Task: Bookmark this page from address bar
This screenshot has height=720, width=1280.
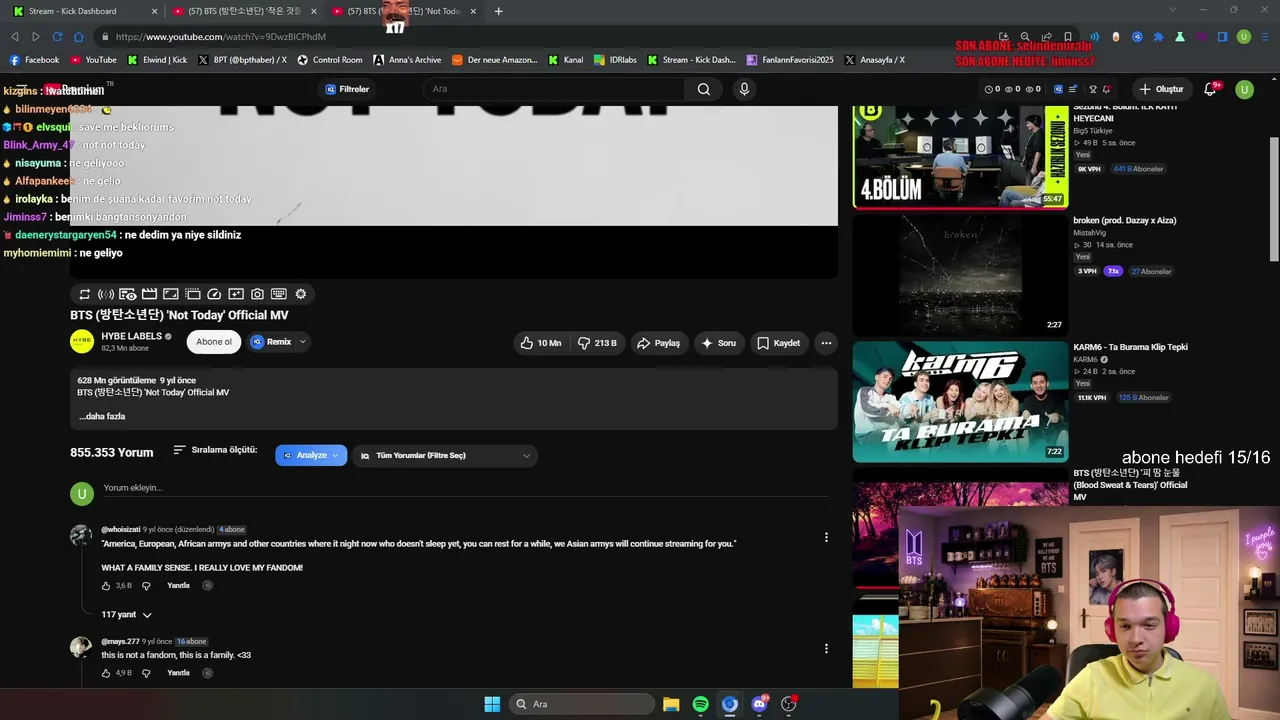Action: coord(1066,37)
